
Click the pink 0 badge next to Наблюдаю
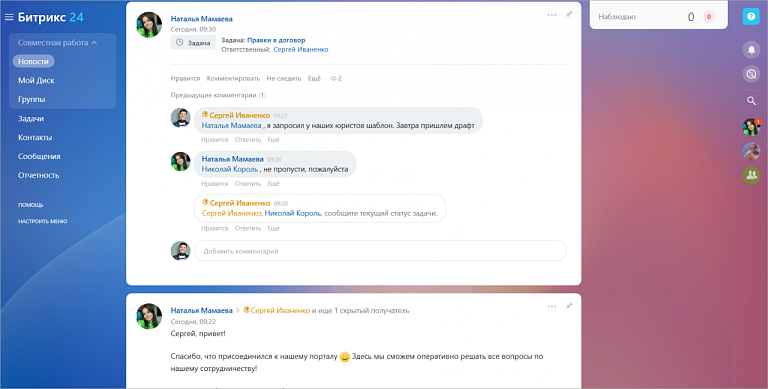click(x=709, y=17)
